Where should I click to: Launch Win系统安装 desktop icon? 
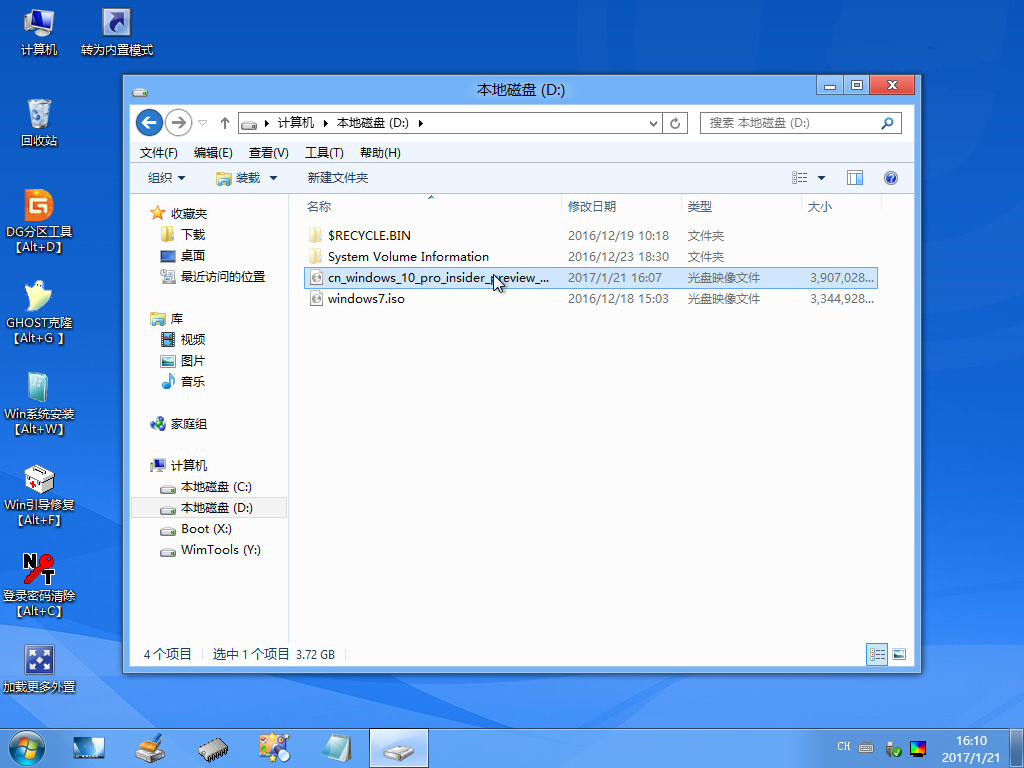(x=39, y=404)
